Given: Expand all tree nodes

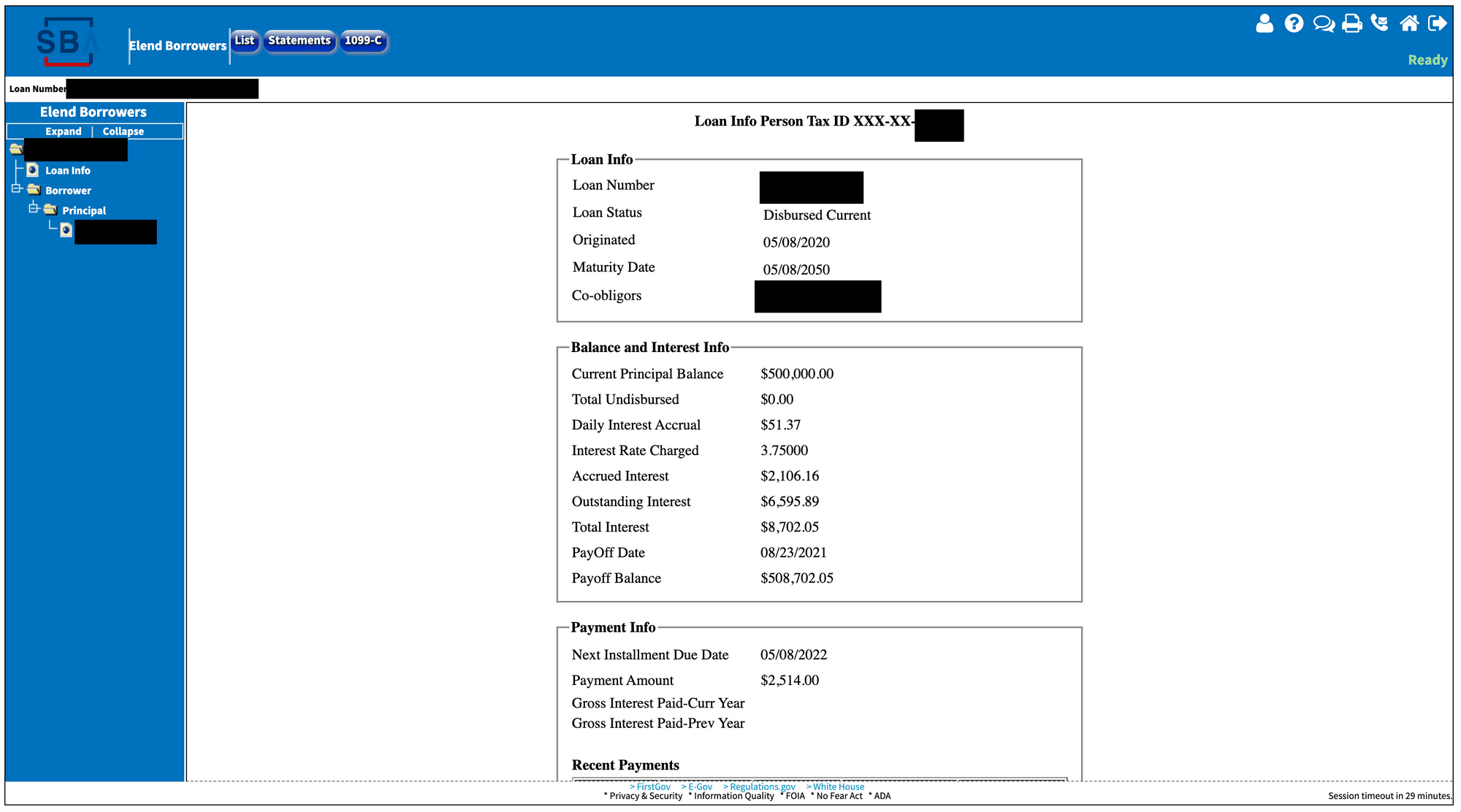Looking at the screenshot, I should (64, 131).
